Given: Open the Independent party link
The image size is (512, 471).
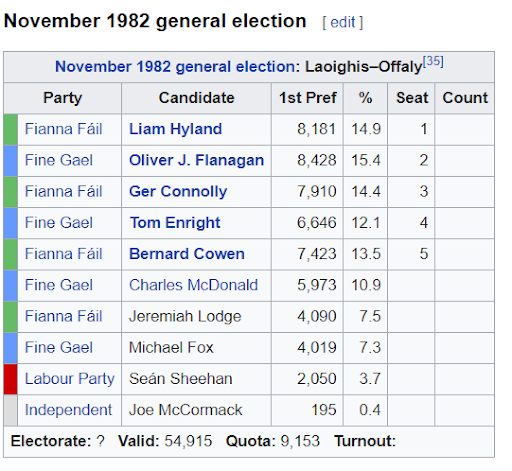Looking at the screenshot, I should pyautogui.click(x=68, y=410).
